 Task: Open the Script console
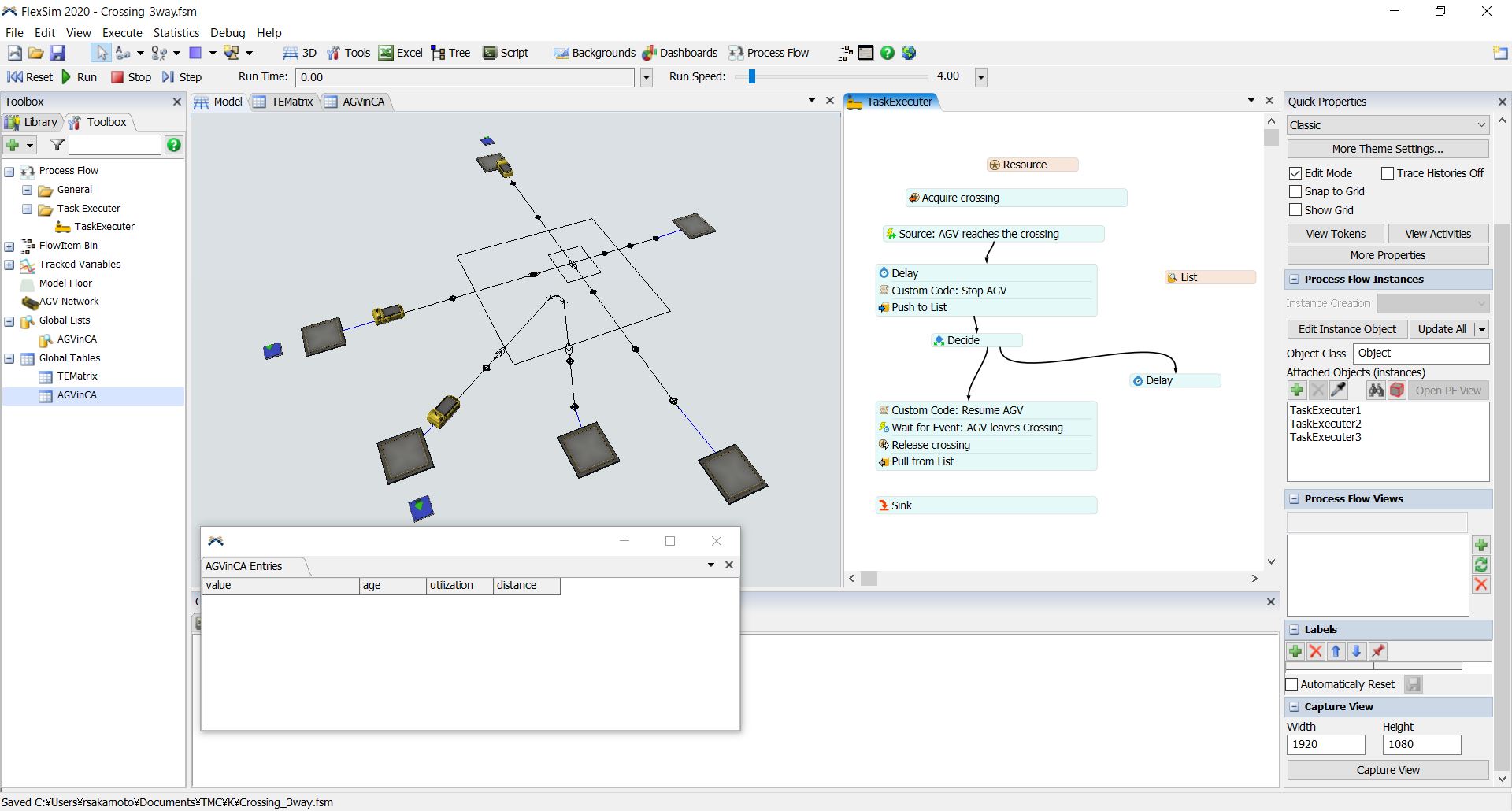[505, 53]
